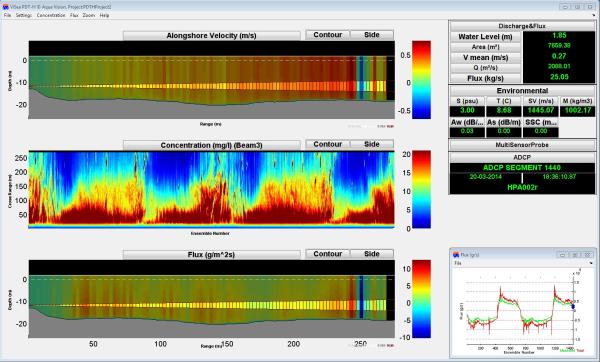Viewport: 600px width, 362px height.
Task: Click the time 18:36:10.87
Action: click(x=559, y=177)
